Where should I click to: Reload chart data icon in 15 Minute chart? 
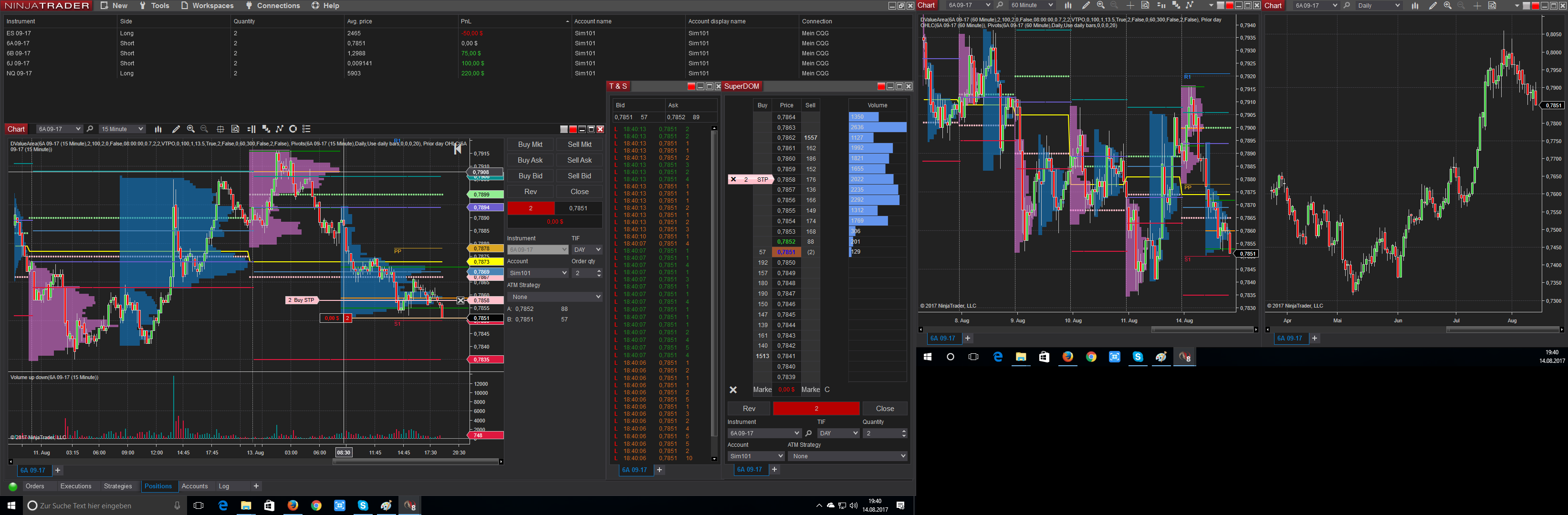pos(293,129)
